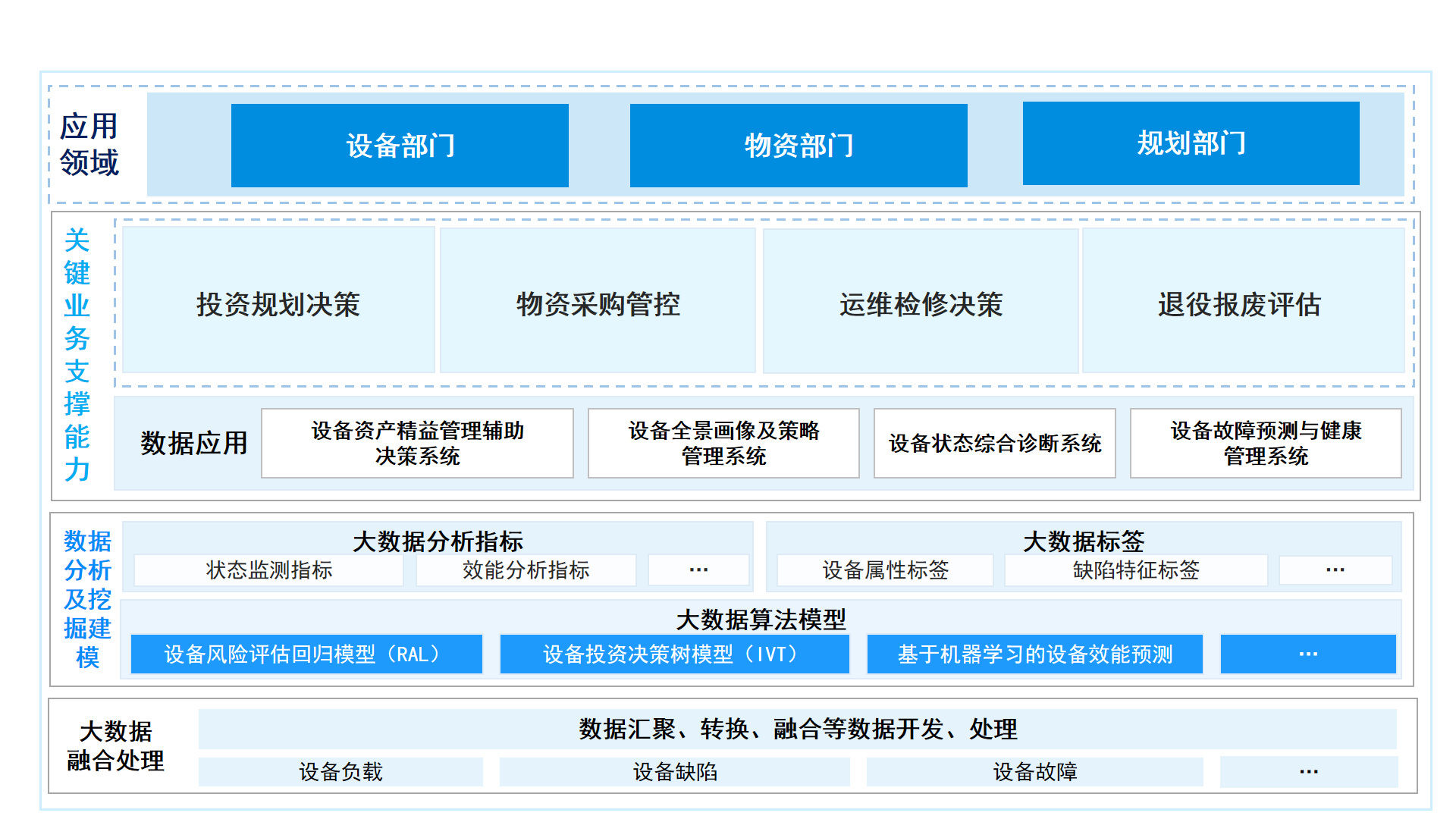The height and width of the screenshot is (819, 1456).
Task: Select the 运维检修决策 panel
Action: click(x=921, y=301)
